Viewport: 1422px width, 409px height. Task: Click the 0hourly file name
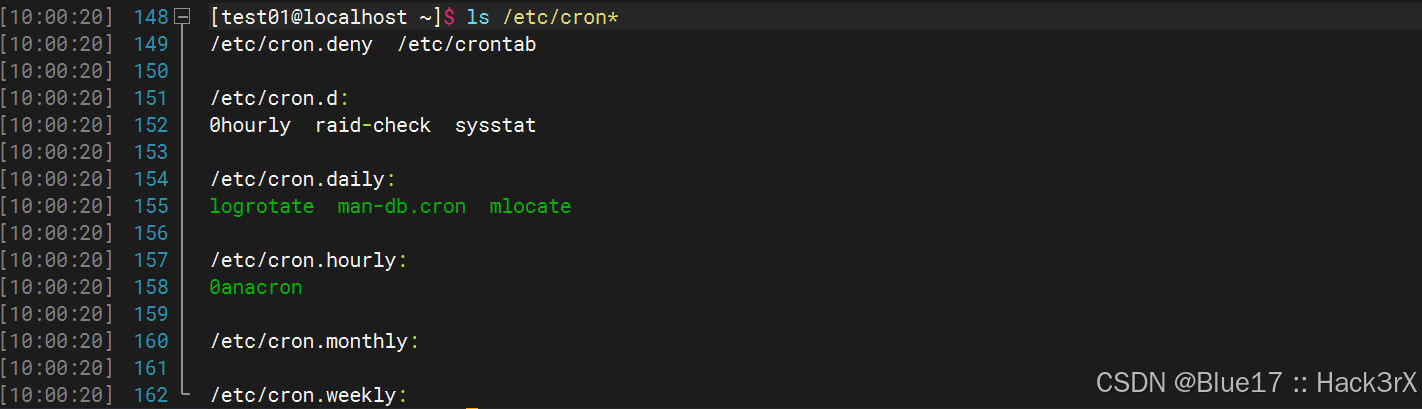(250, 126)
